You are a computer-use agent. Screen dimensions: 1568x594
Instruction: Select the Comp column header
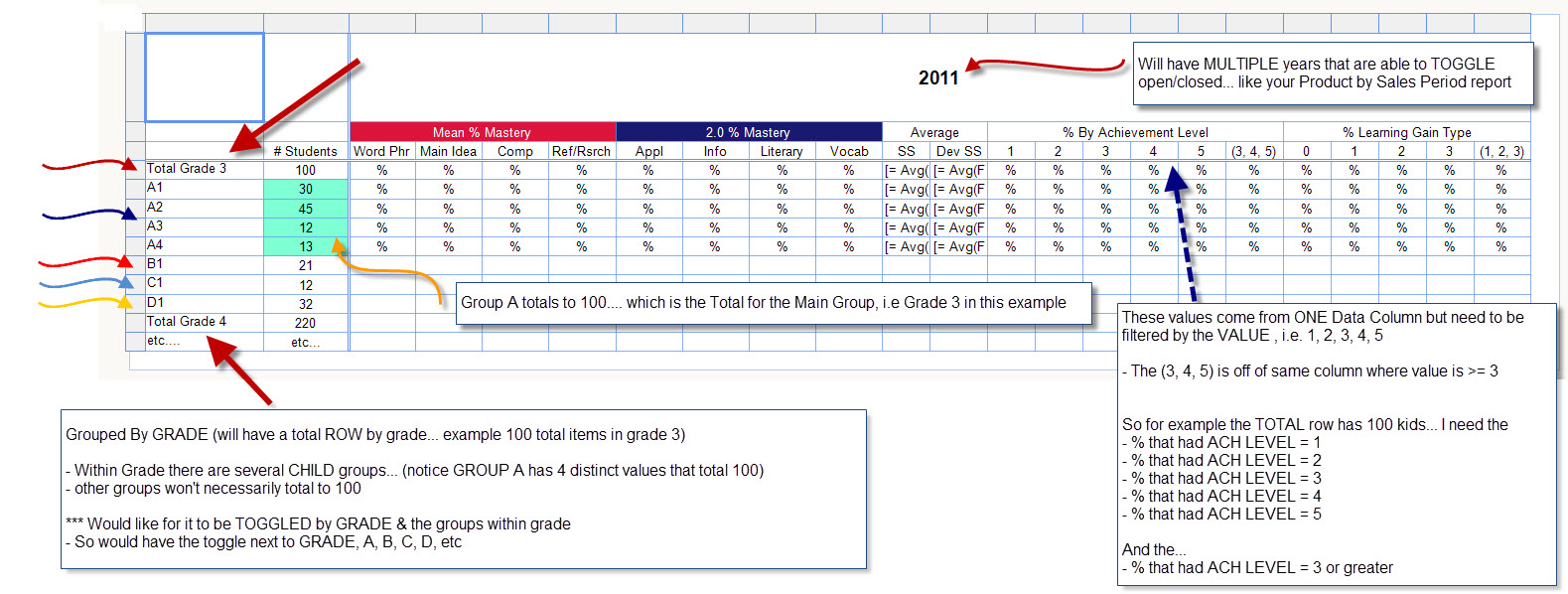click(x=514, y=151)
